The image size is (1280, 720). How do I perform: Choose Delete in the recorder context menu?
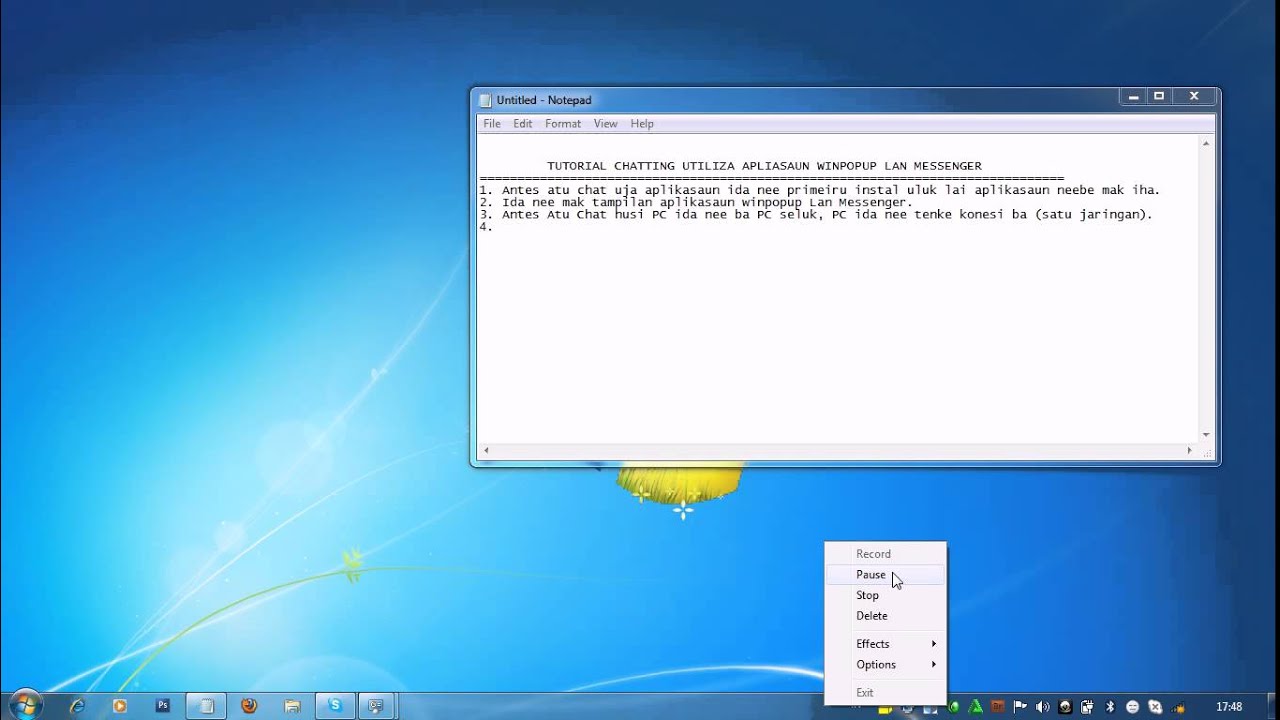885,616
